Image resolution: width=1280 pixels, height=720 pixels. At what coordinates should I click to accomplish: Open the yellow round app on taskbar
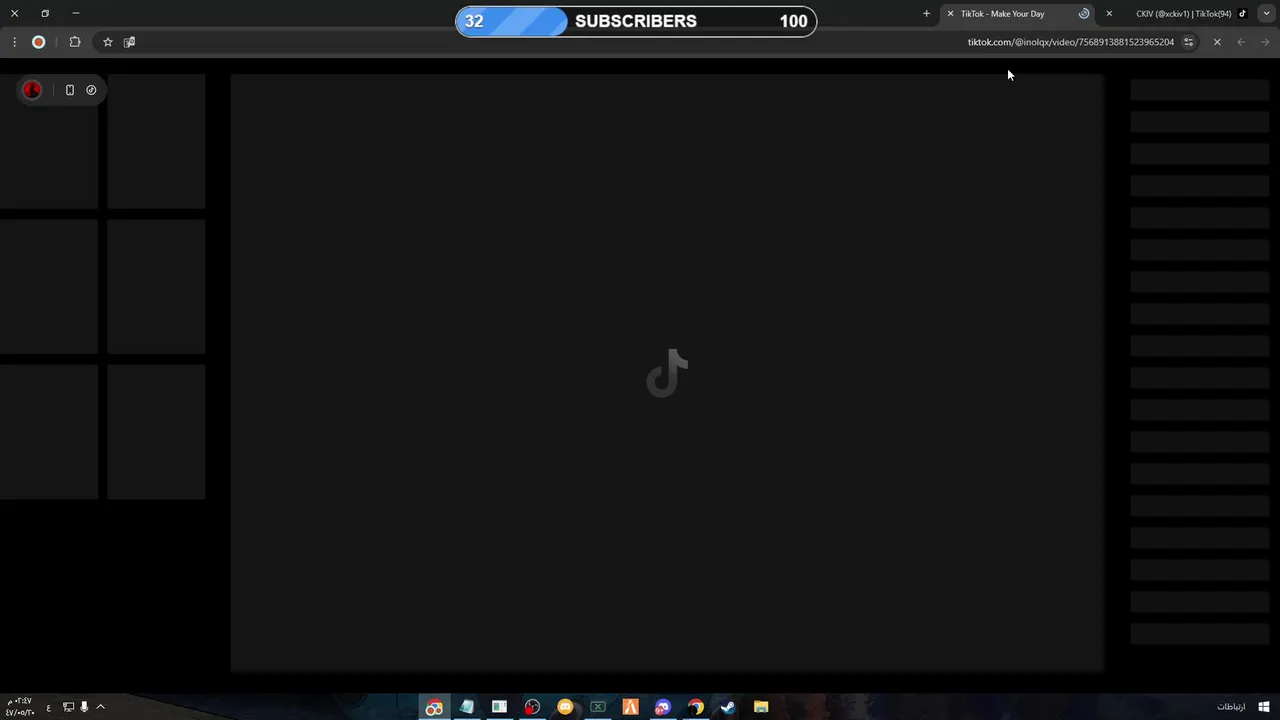click(565, 707)
